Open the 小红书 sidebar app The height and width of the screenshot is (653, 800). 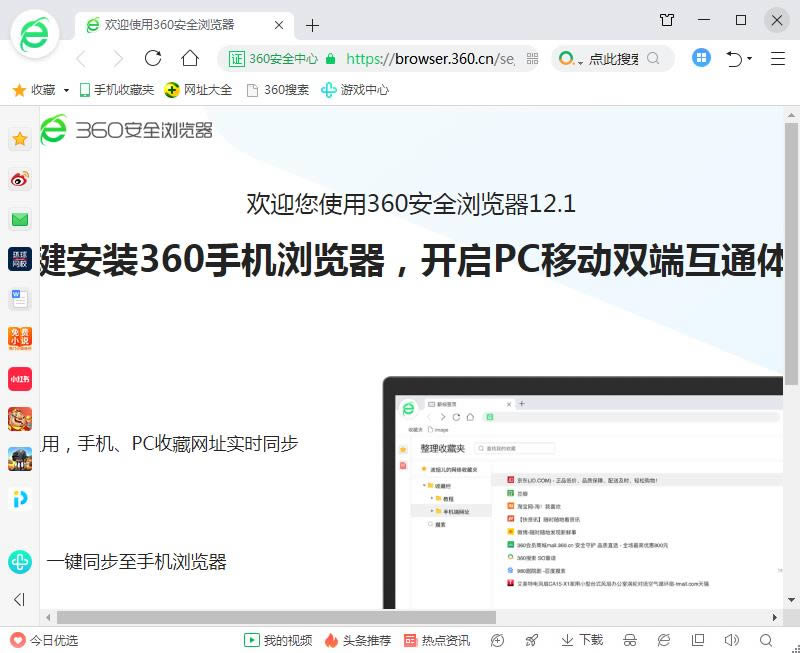pos(20,379)
